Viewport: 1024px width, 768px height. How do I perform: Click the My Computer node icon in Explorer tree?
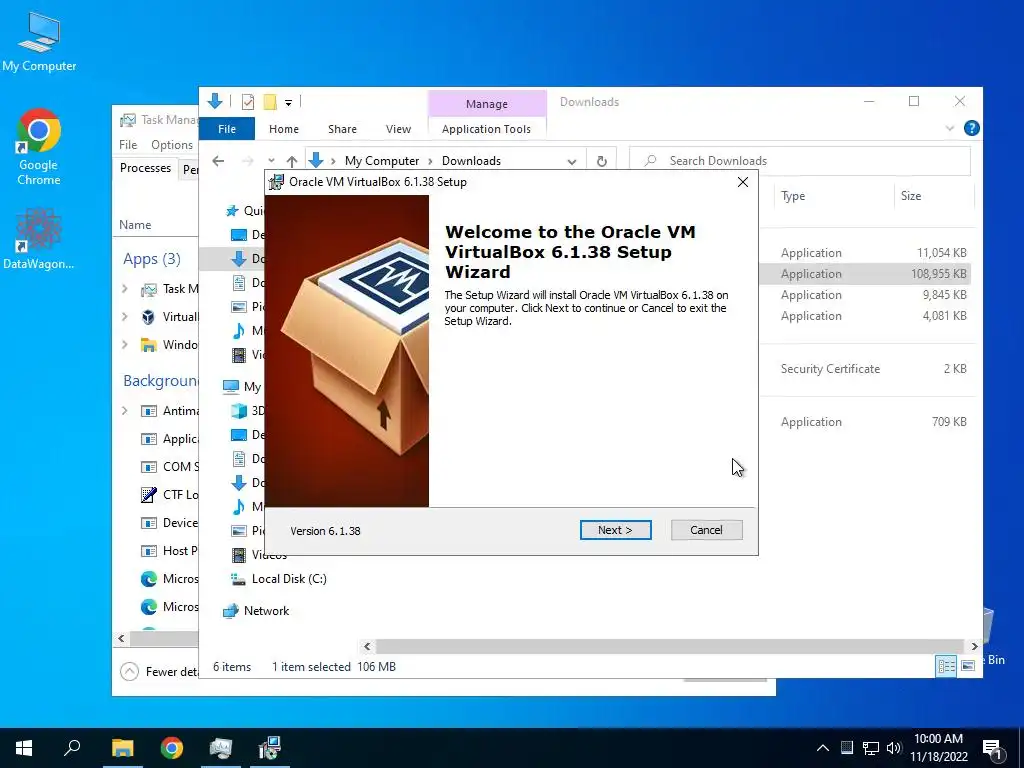coord(231,387)
